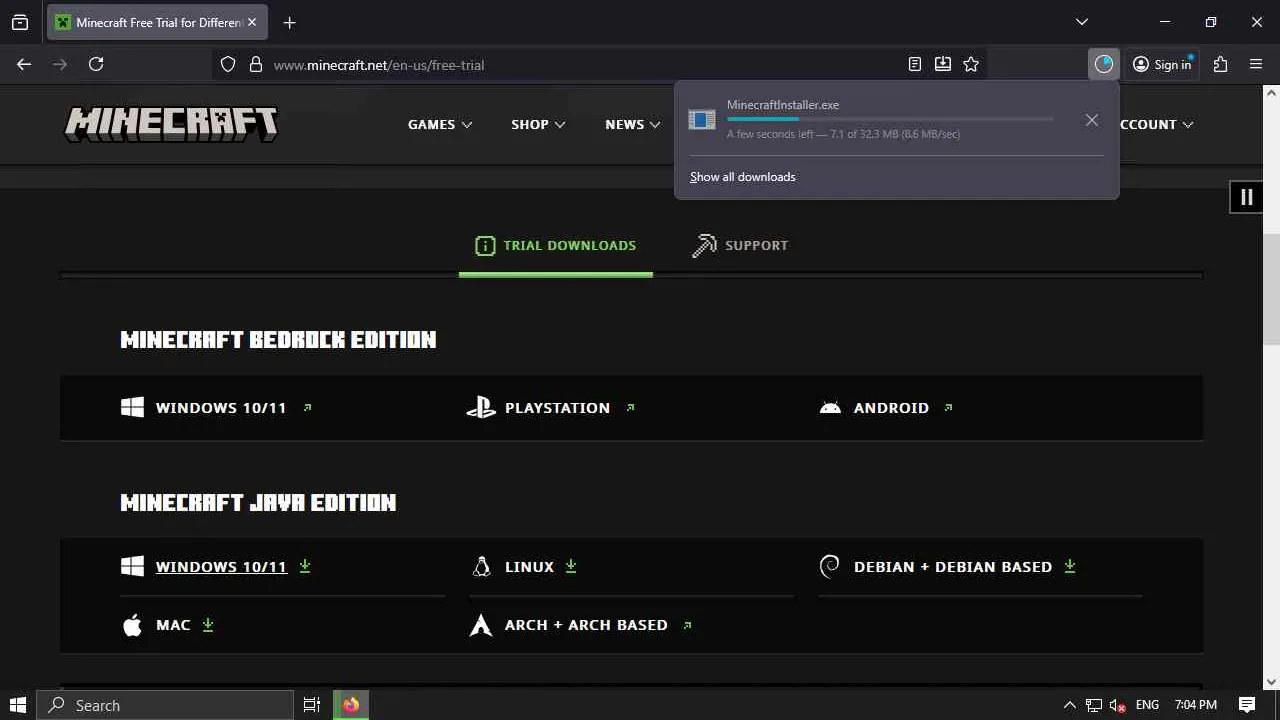
Task: Download Java Edition for Mac
Action: (x=168, y=625)
